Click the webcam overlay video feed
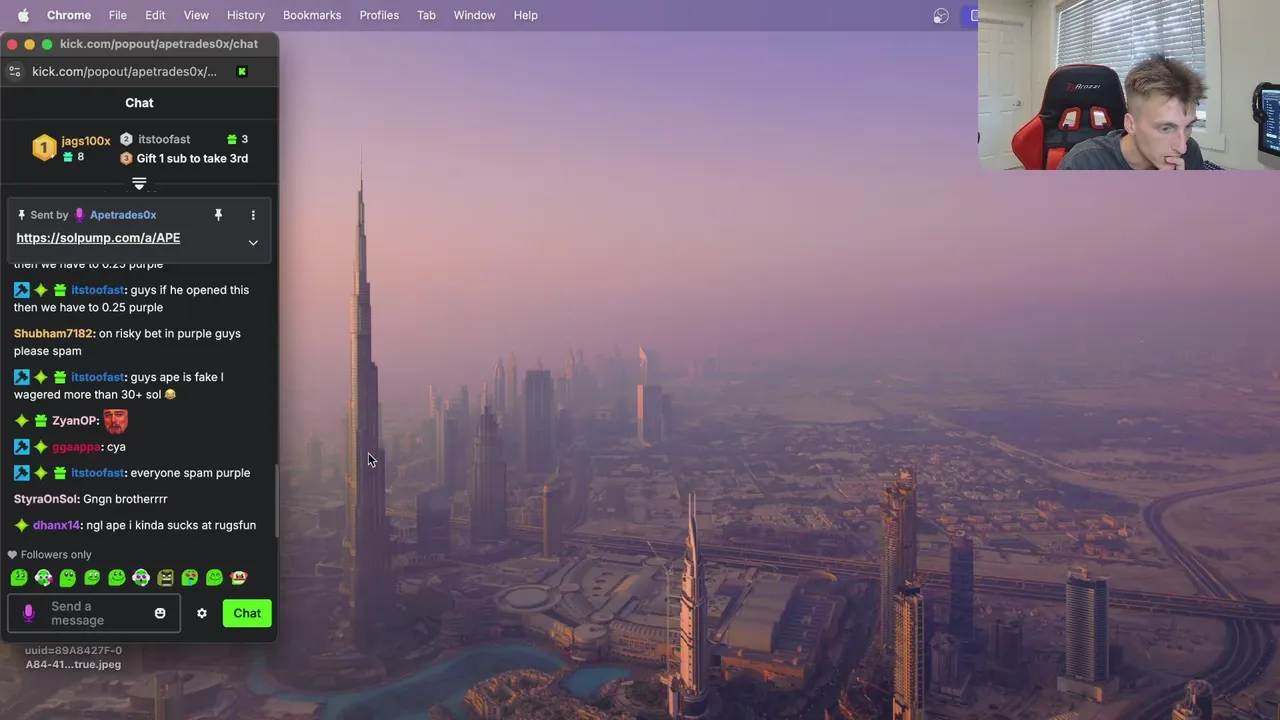 pos(1129,85)
